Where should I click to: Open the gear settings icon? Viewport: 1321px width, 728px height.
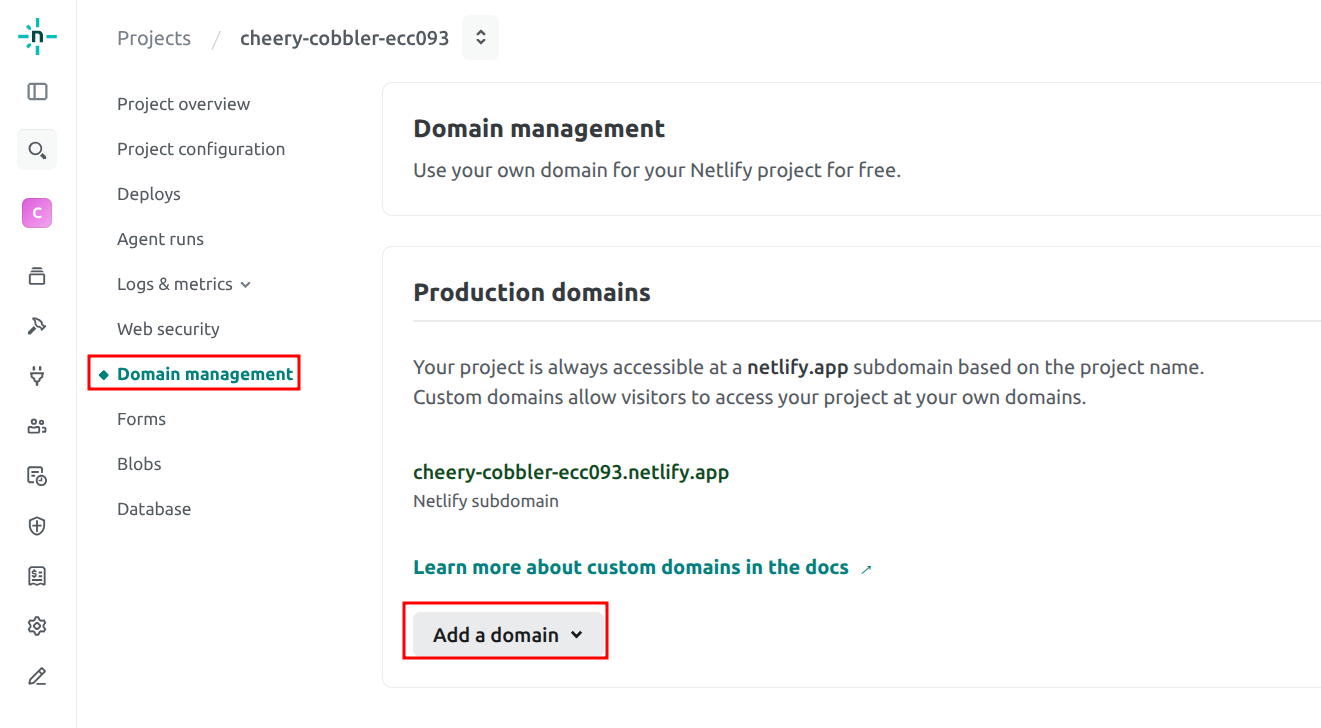pyautogui.click(x=37, y=626)
